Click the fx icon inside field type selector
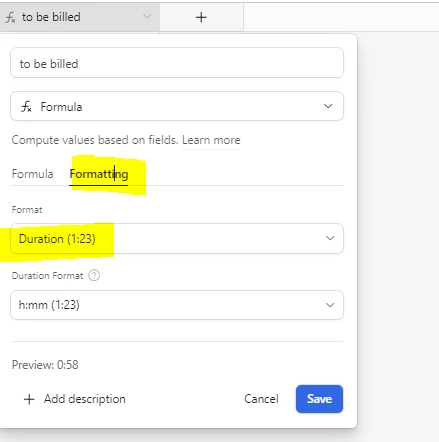 tap(26, 107)
